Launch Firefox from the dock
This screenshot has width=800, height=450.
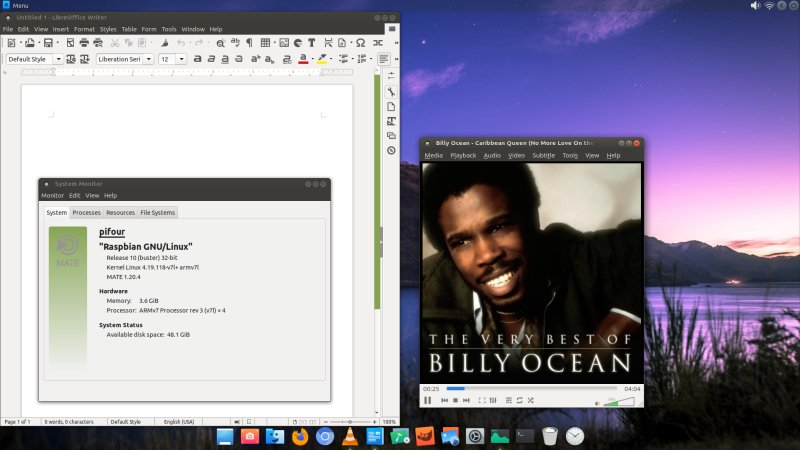click(x=300, y=437)
